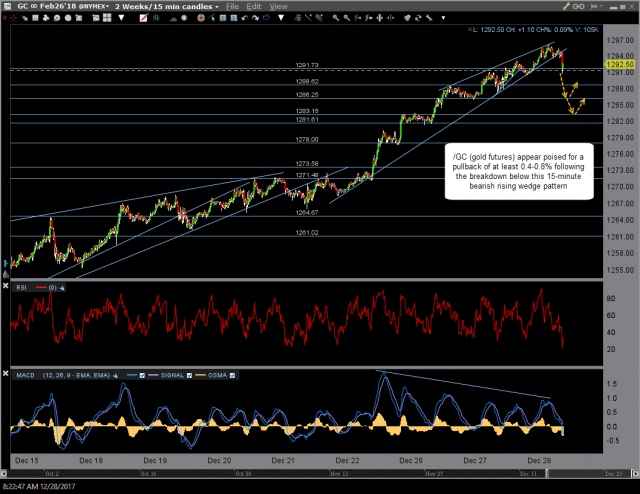Click the refresh chart arrows icon
Viewport: 640px width, 494px height.
click(418, 18)
